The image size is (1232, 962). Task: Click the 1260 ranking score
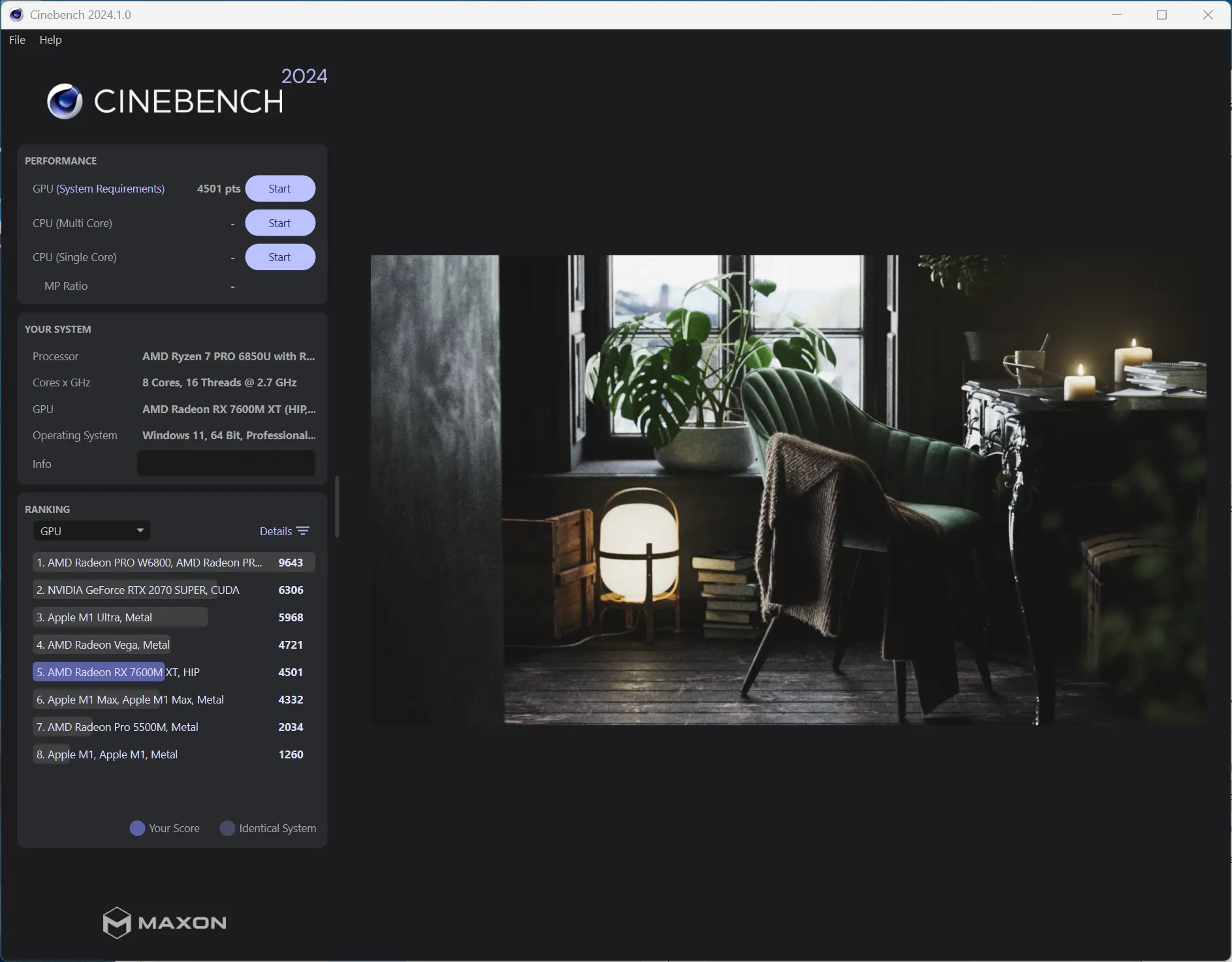pyautogui.click(x=291, y=754)
